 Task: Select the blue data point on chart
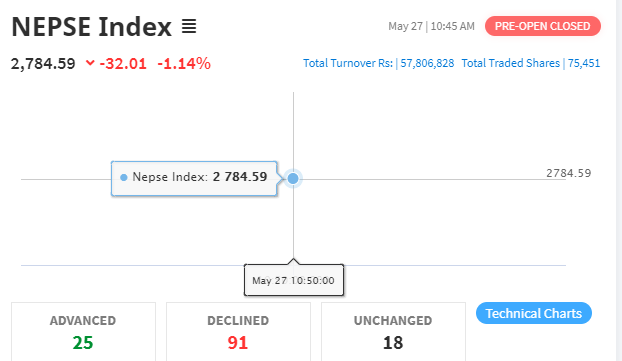[293, 179]
